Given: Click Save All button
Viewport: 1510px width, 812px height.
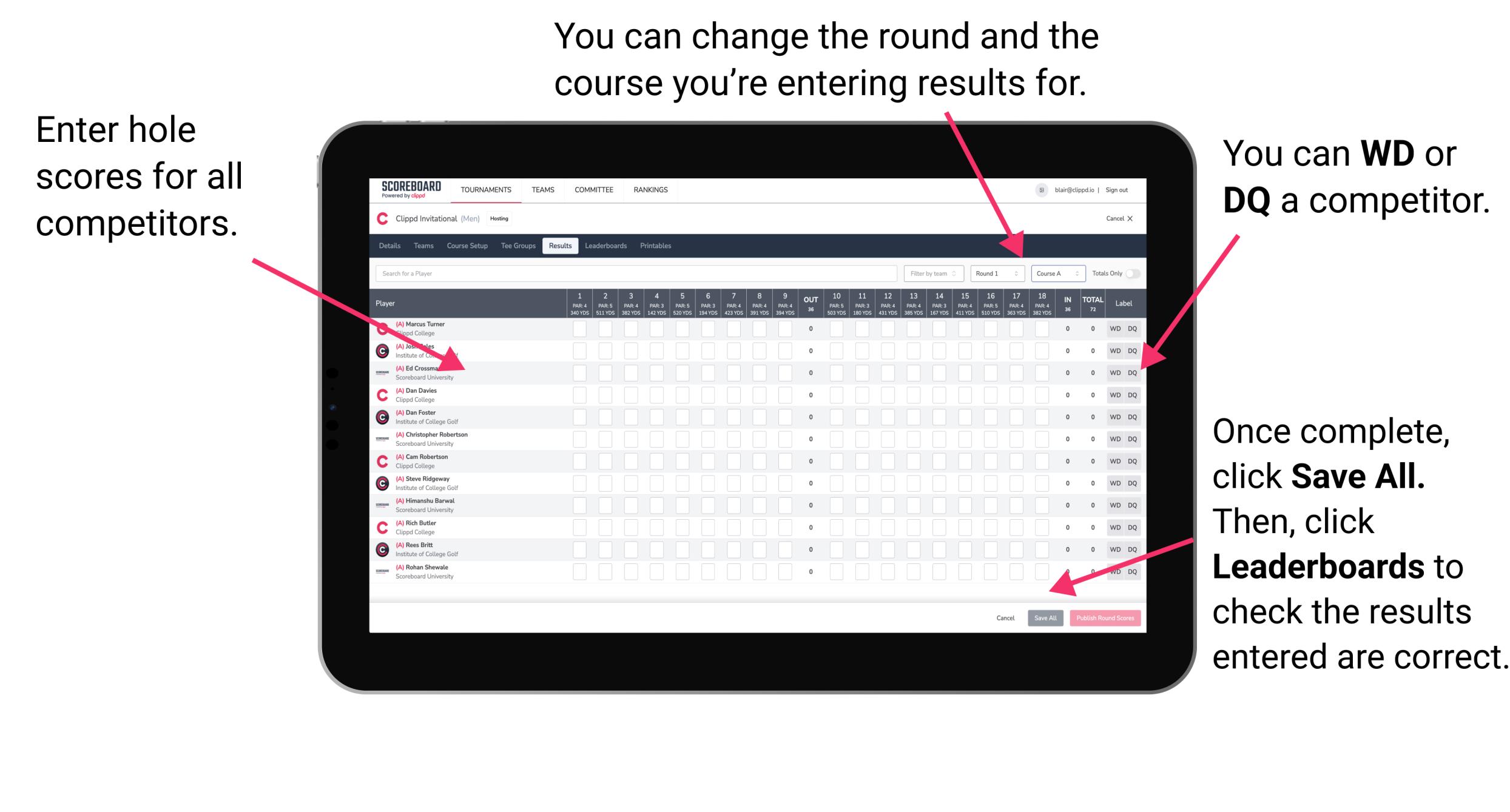Looking at the screenshot, I should (x=1044, y=618).
